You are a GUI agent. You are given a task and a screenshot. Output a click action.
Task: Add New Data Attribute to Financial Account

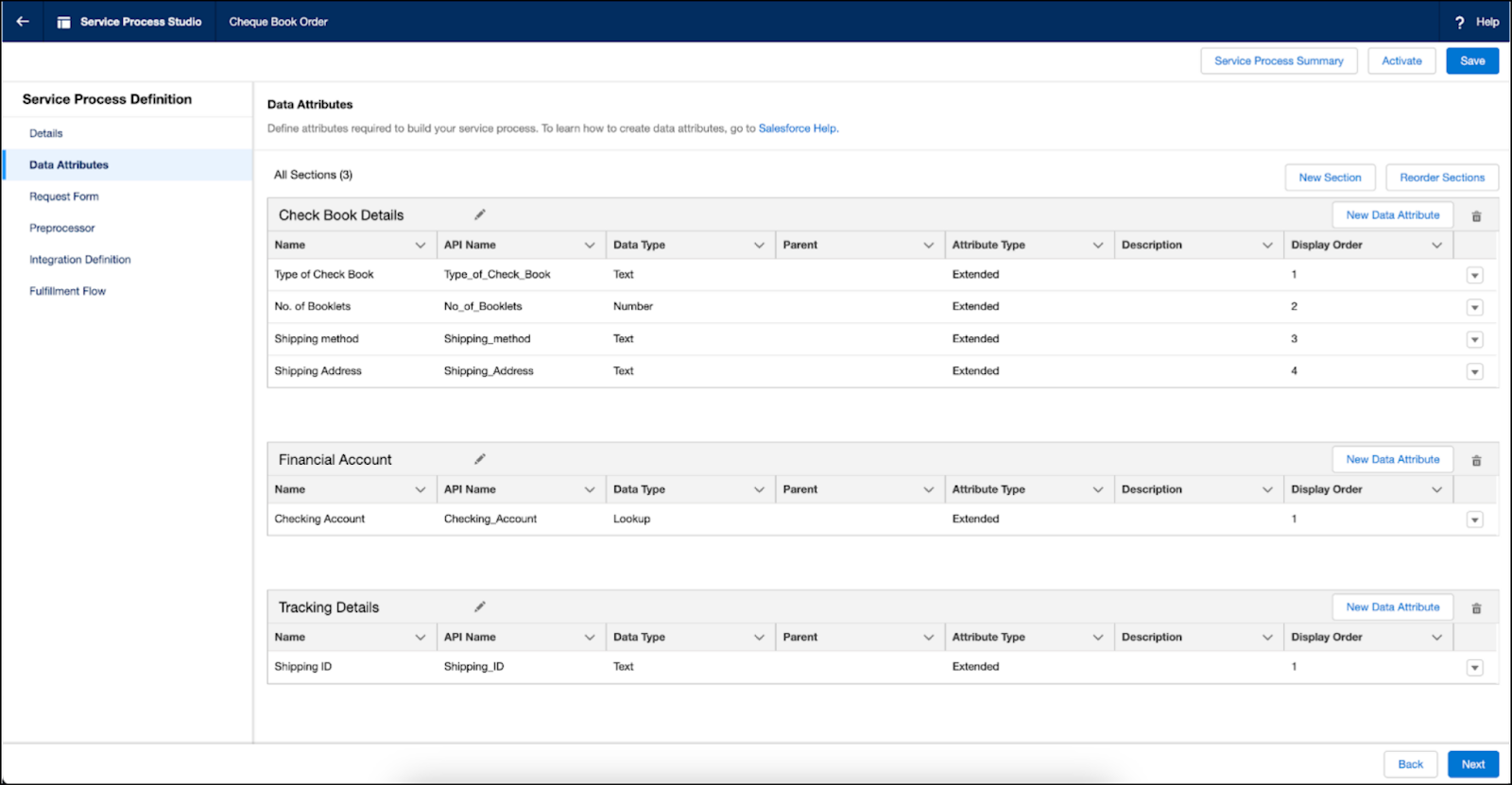(1393, 459)
